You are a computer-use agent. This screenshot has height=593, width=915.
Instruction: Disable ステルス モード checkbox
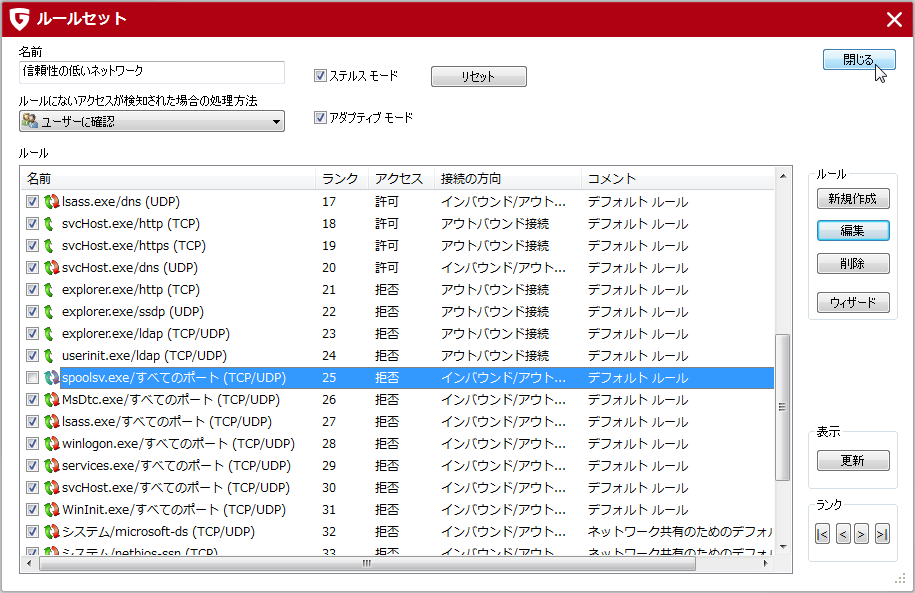pos(321,76)
